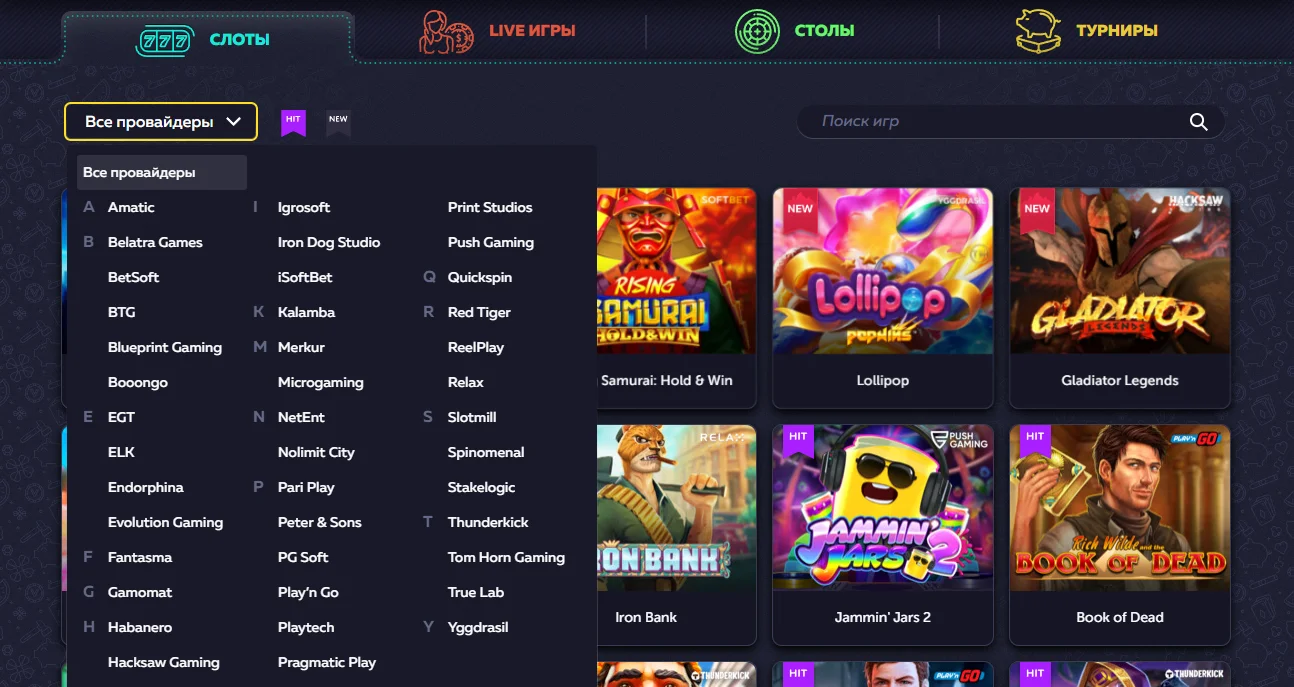Viewport: 1294px width, 687px height.
Task: Choose Relax provider in list
Action: click(x=466, y=382)
